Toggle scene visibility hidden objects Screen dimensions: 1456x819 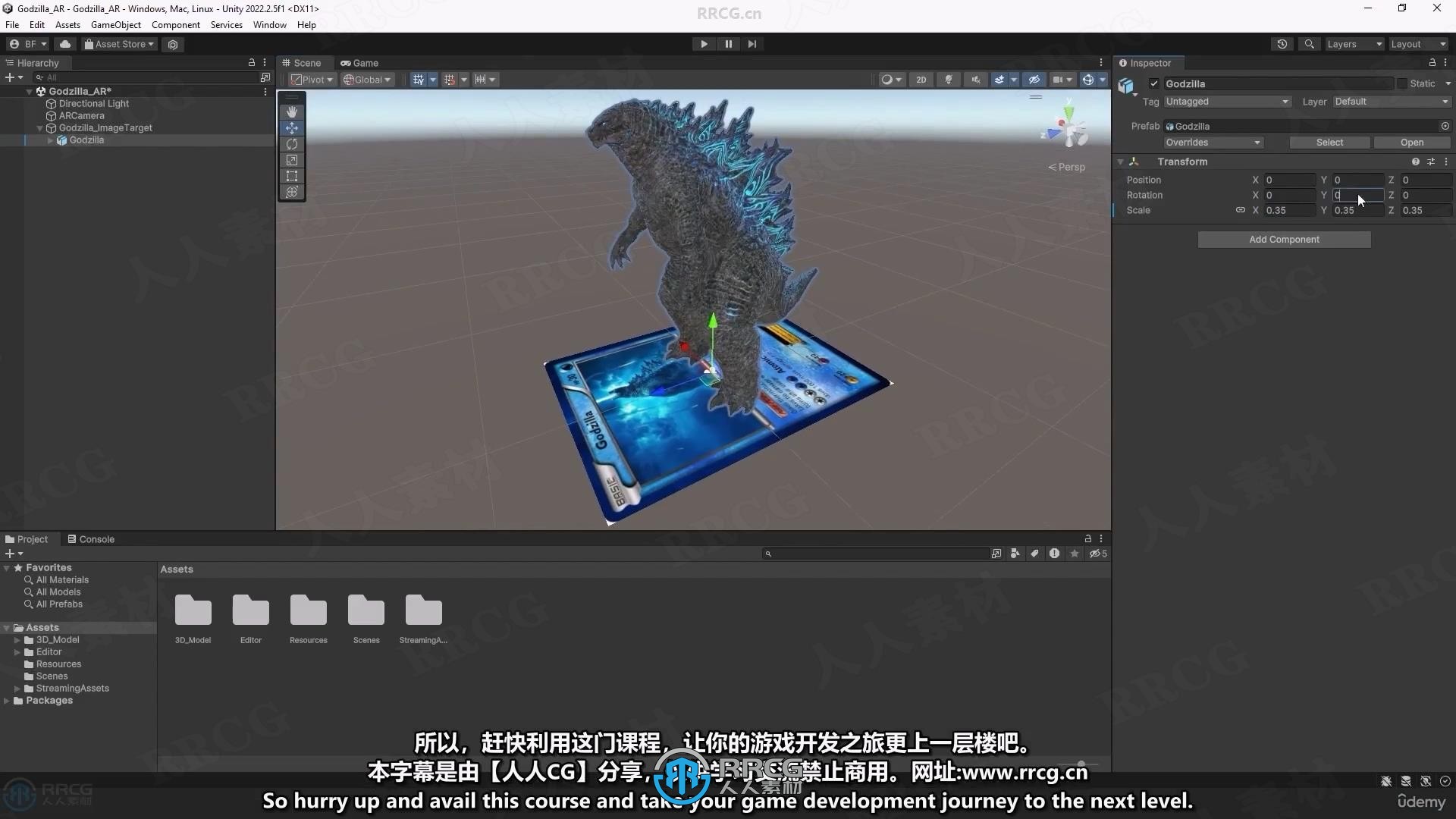coord(1034,80)
